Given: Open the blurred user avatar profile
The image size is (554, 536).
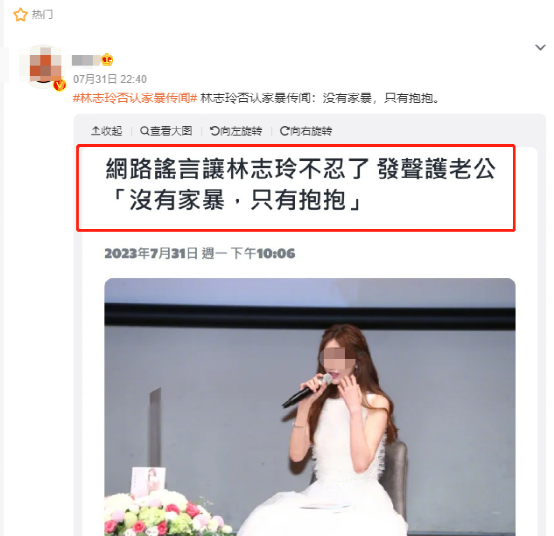Looking at the screenshot, I should click(x=45, y=66).
